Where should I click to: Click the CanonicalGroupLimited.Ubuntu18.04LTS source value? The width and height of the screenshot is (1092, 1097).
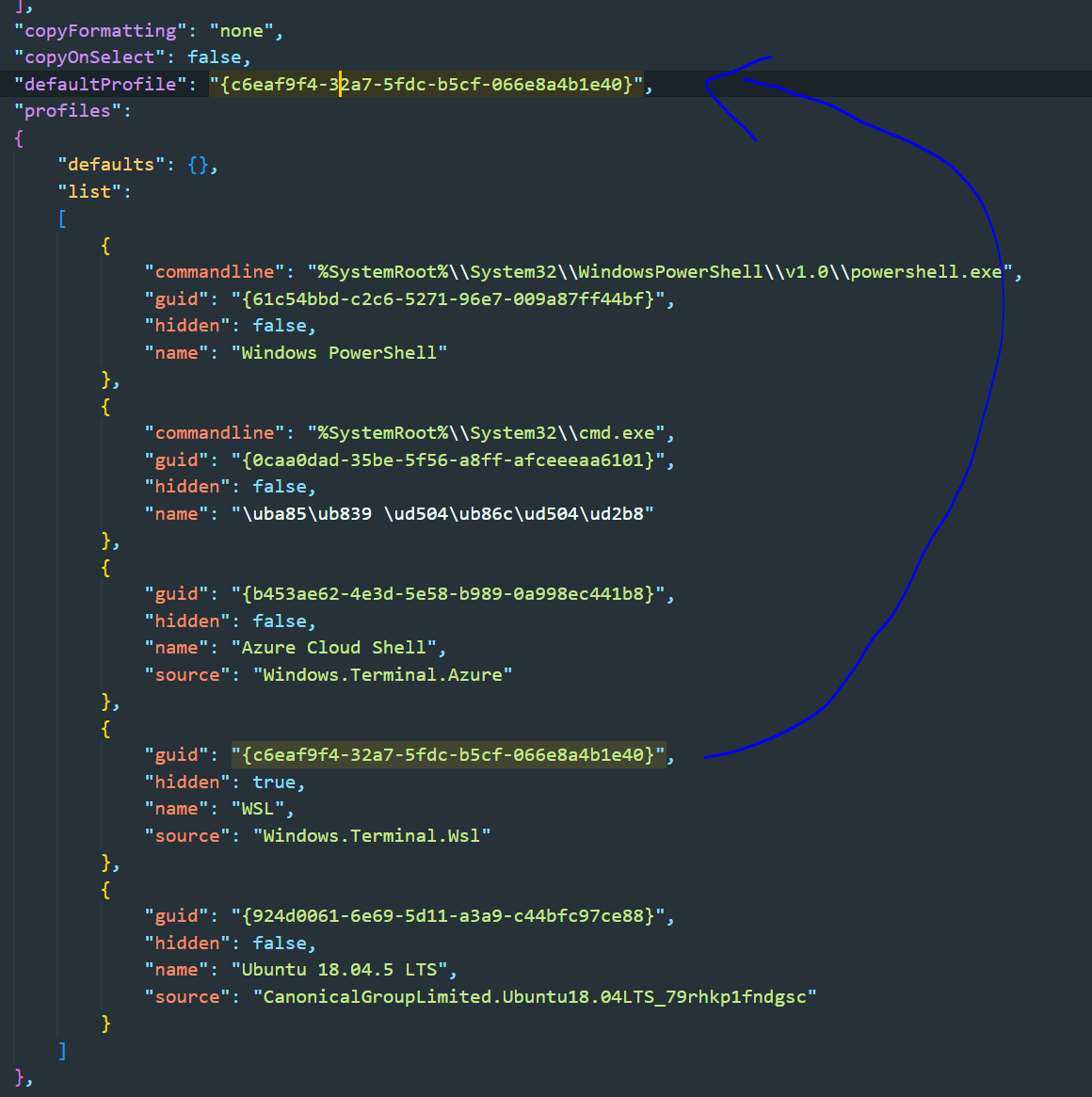(535, 997)
